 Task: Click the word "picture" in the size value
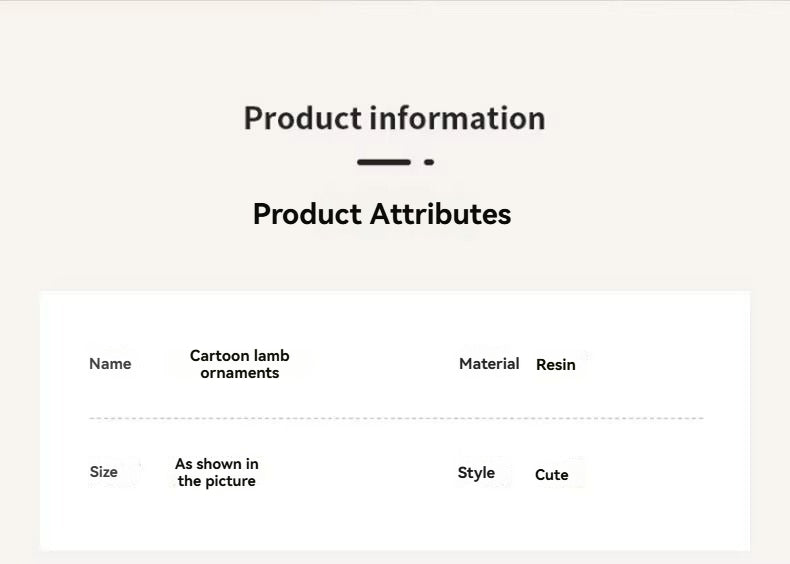tap(229, 481)
